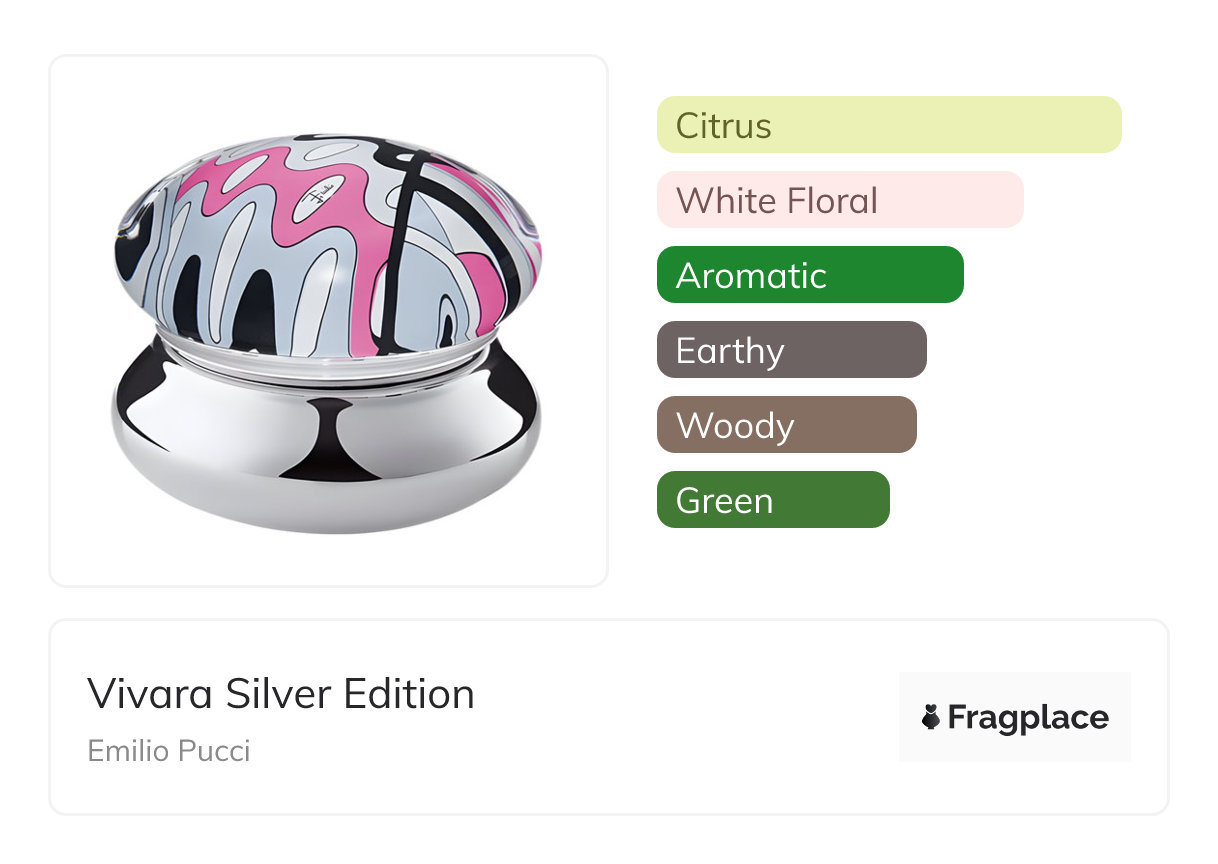The height and width of the screenshot is (864, 1218).
Task: Select the White Floral accord bar
Action: point(839,200)
